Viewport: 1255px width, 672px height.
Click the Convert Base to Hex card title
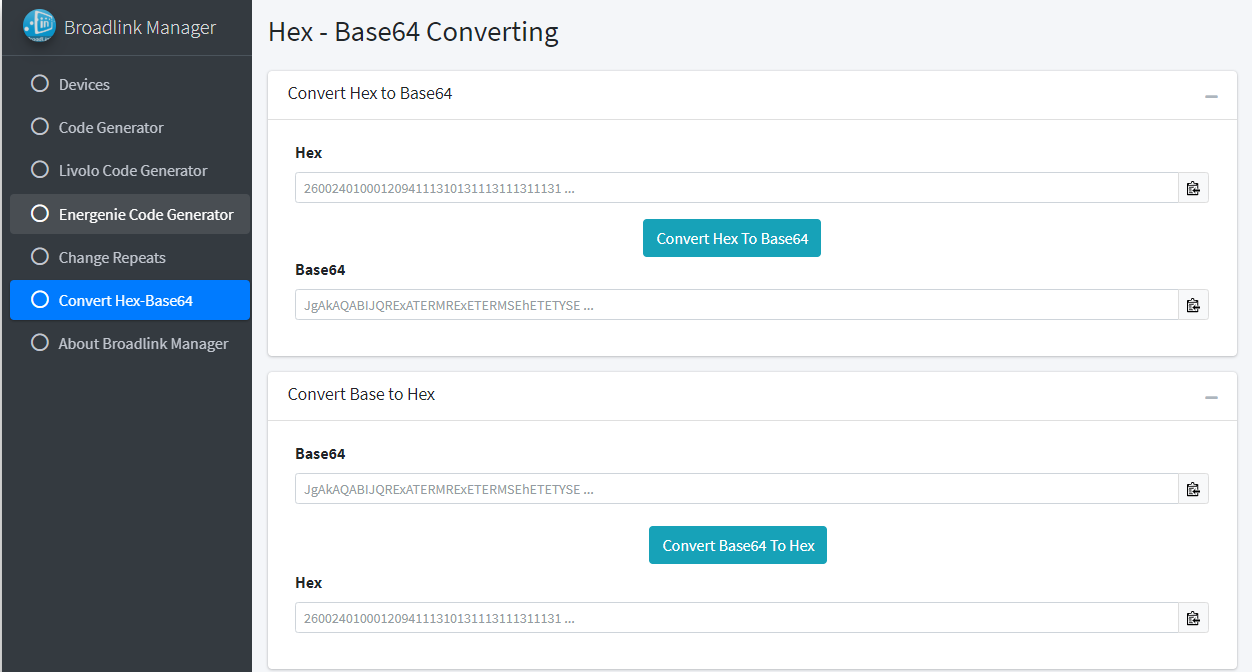pyautogui.click(x=361, y=394)
